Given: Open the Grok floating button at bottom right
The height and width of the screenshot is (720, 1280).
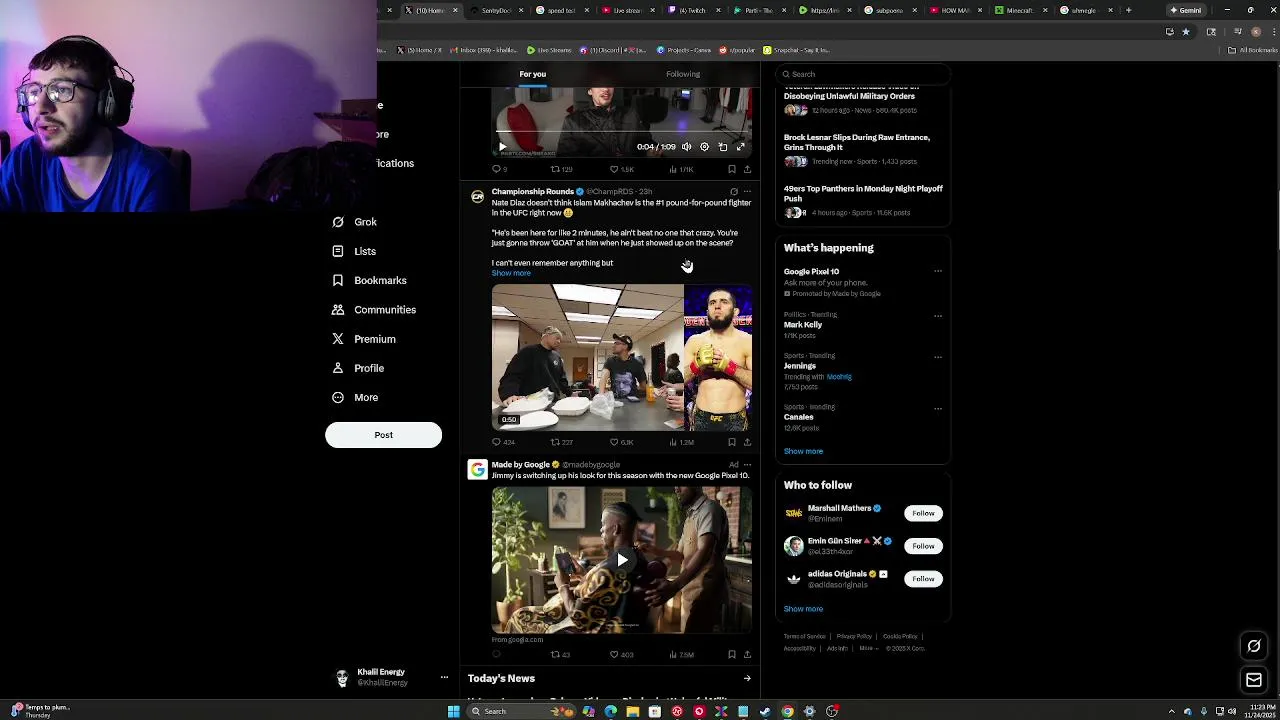Looking at the screenshot, I should click(1254, 646).
